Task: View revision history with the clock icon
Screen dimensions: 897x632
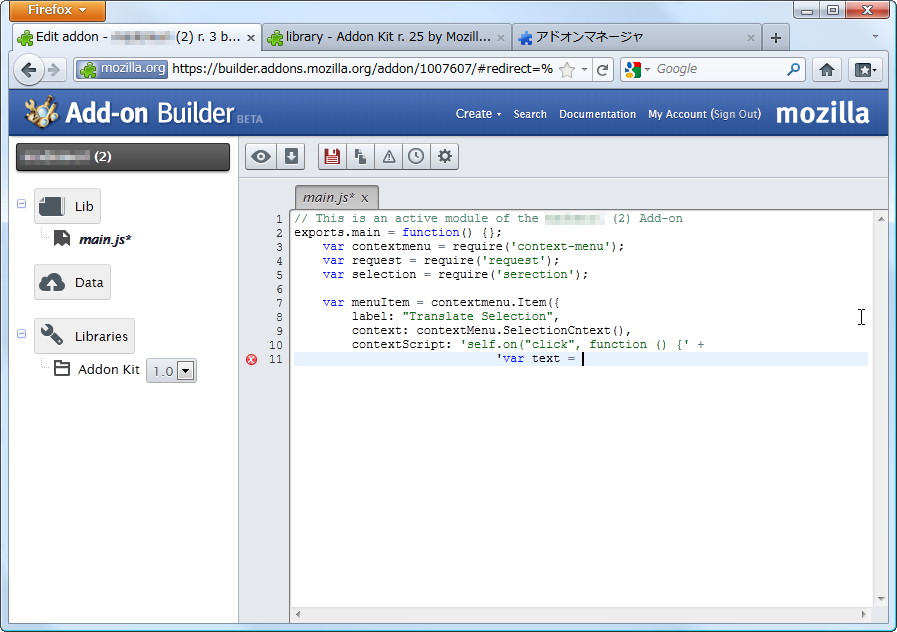Action: pyautogui.click(x=415, y=156)
